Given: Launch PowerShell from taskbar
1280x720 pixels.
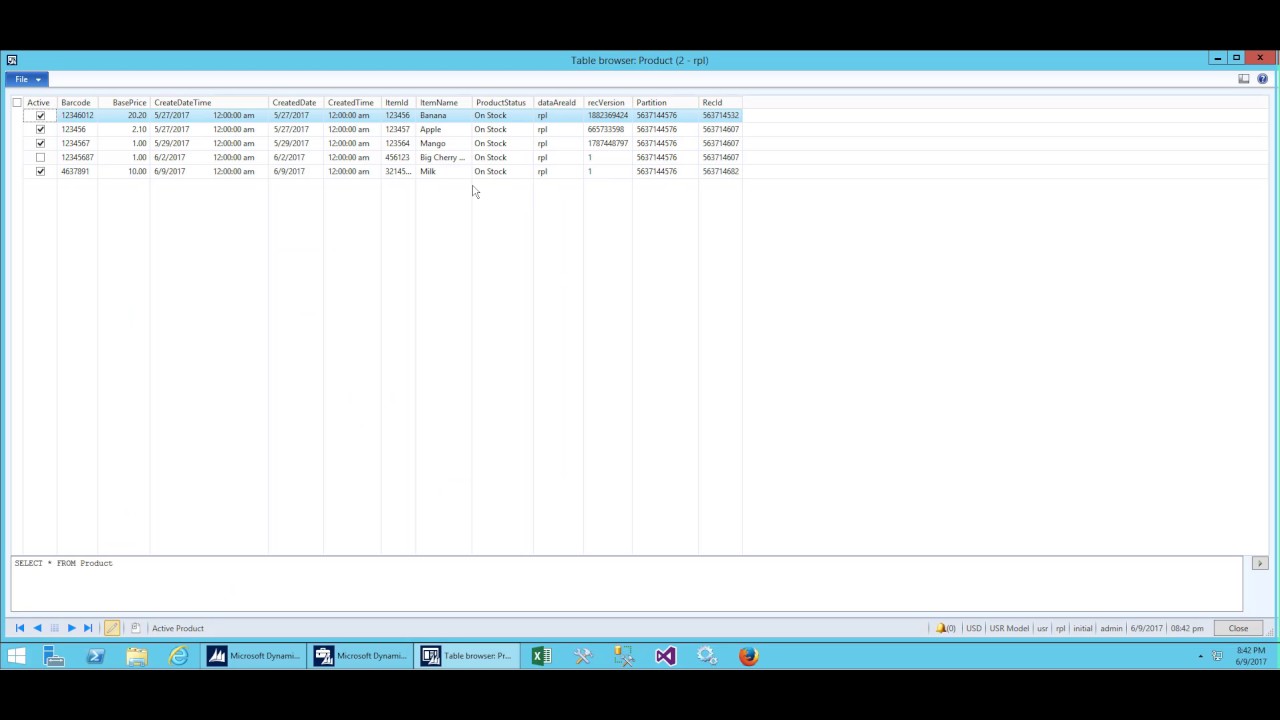Looking at the screenshot, I should click(95, 656).
